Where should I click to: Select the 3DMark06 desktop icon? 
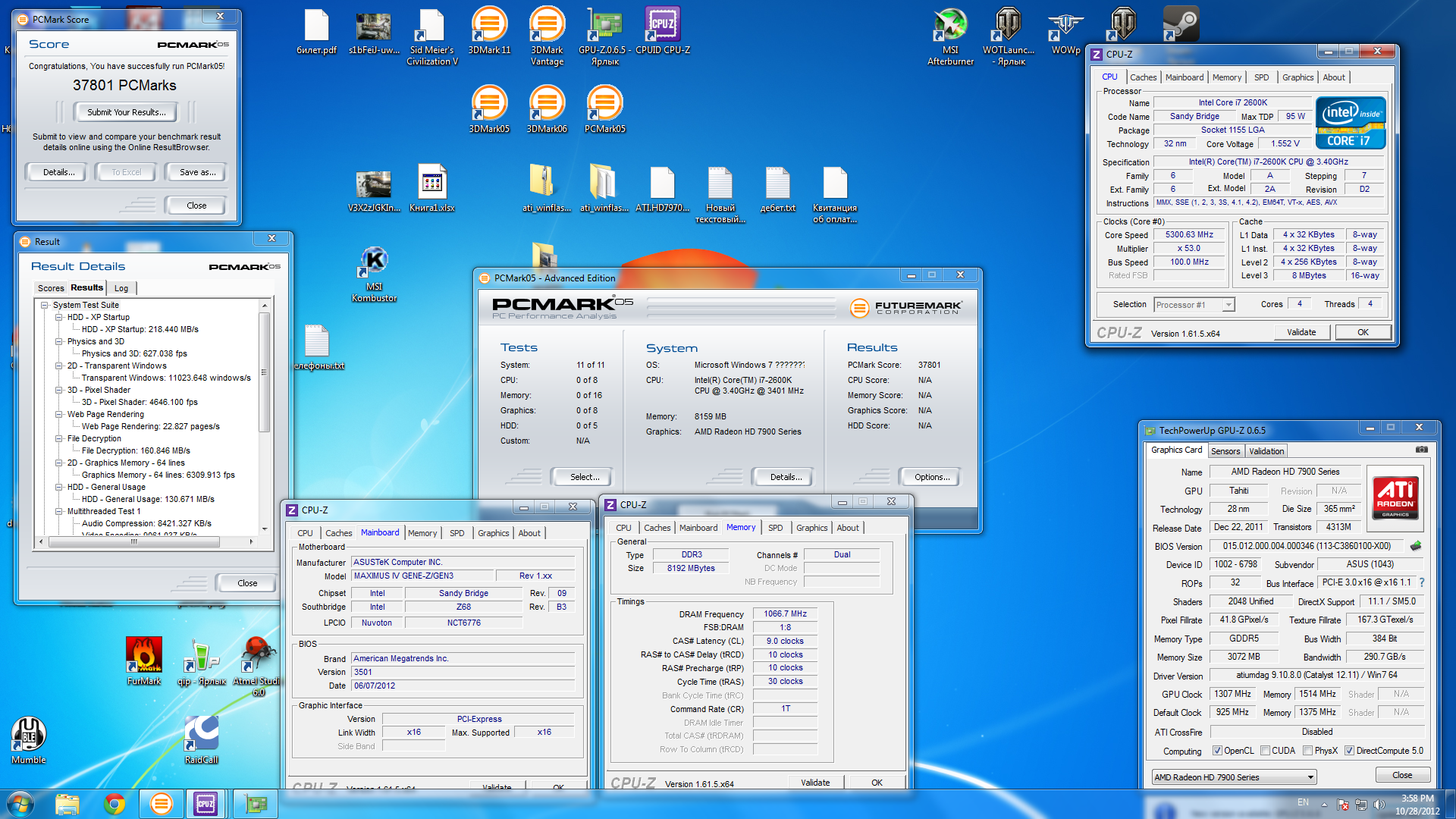[547, 109]
